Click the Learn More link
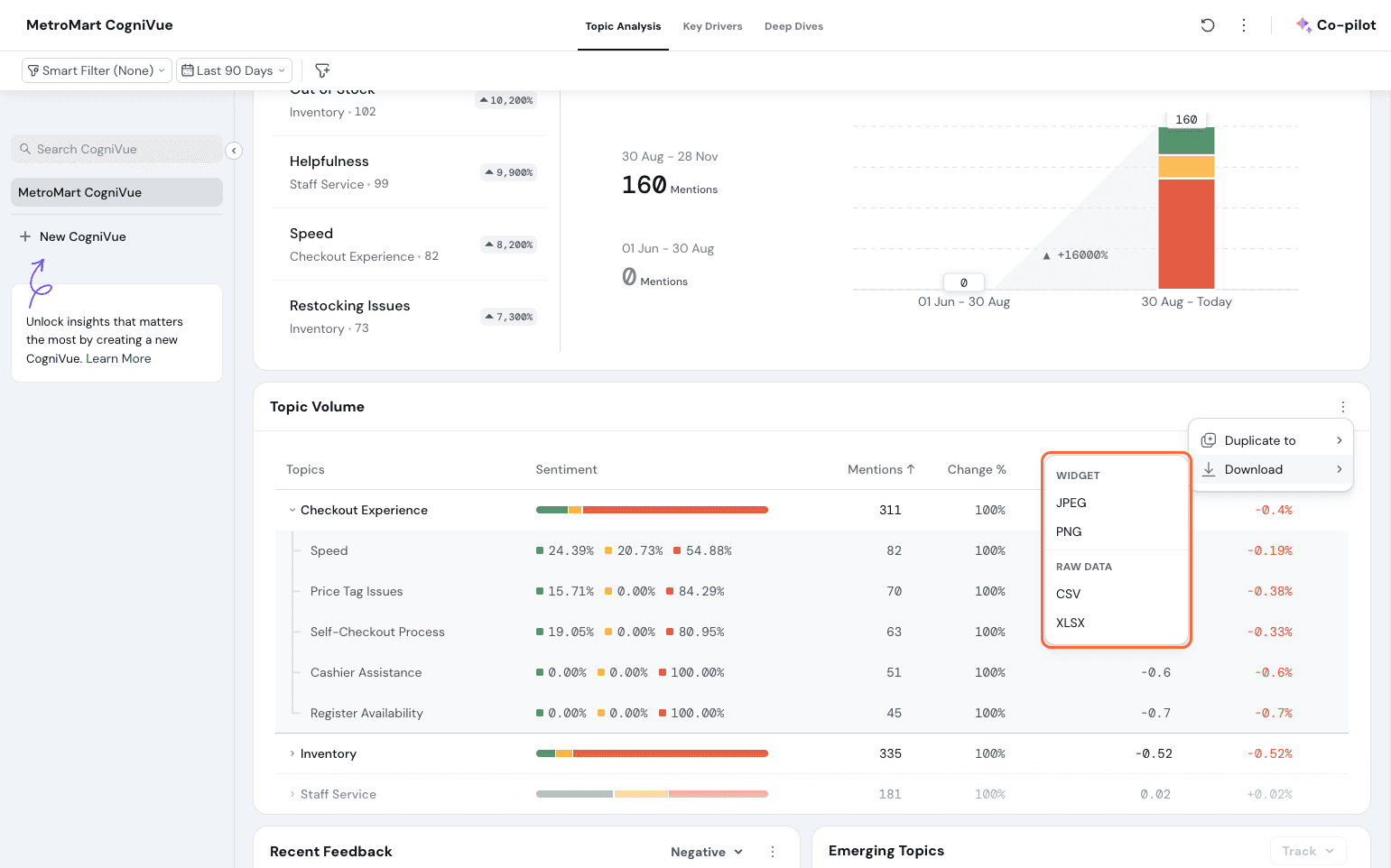The width and height of the screenshot is (1391, 868). coord(118,358)
